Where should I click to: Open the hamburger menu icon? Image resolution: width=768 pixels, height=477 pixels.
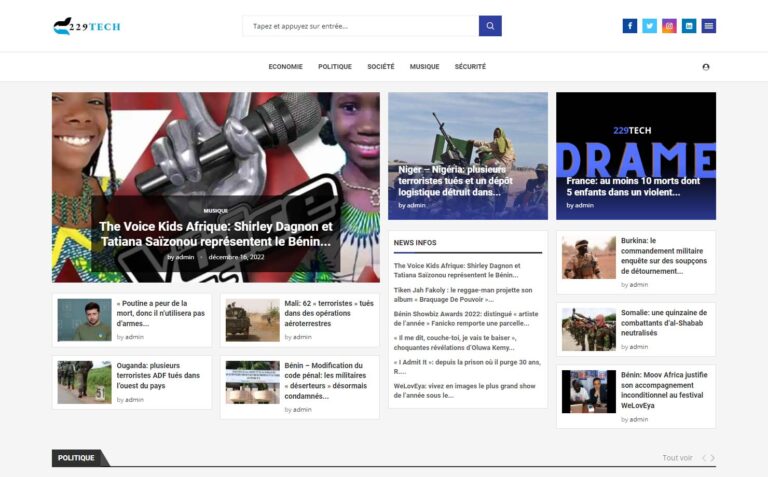coord(708,26)
